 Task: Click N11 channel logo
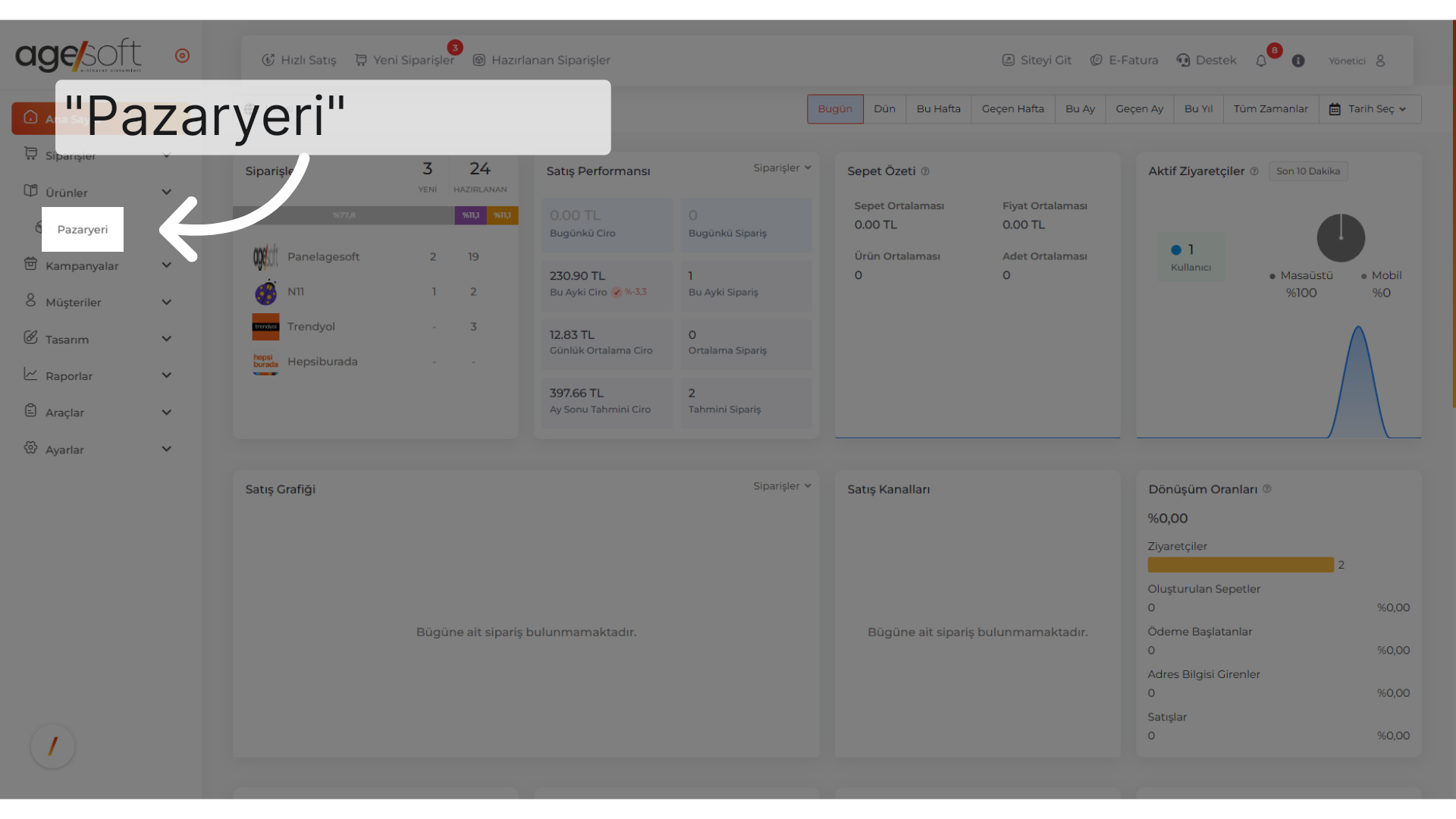(x=265, y=292)
